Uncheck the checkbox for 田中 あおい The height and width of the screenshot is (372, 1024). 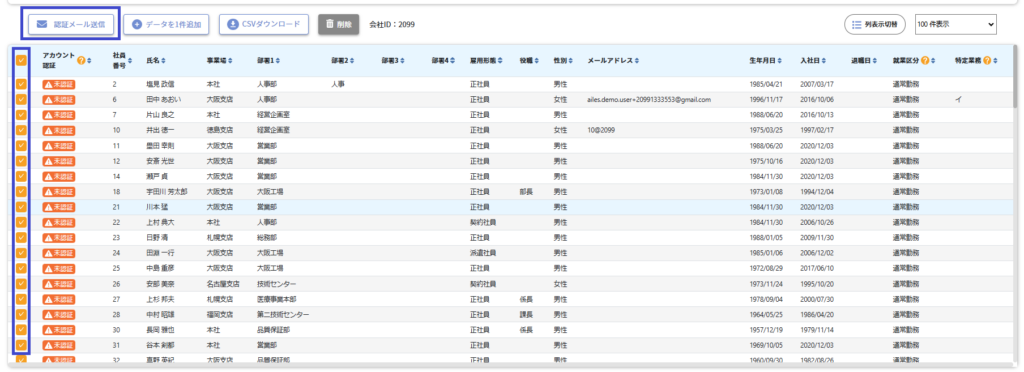coord(21,100)
